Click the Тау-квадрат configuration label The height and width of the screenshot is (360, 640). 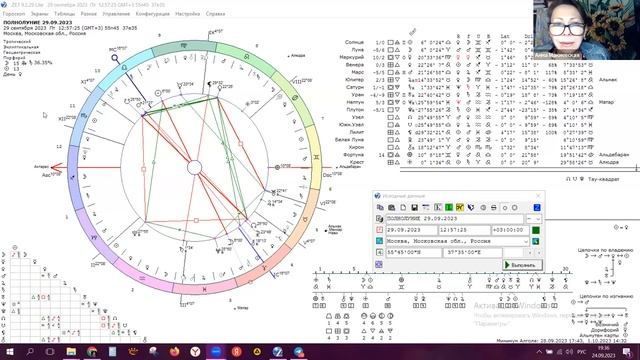tap(604, 179)
